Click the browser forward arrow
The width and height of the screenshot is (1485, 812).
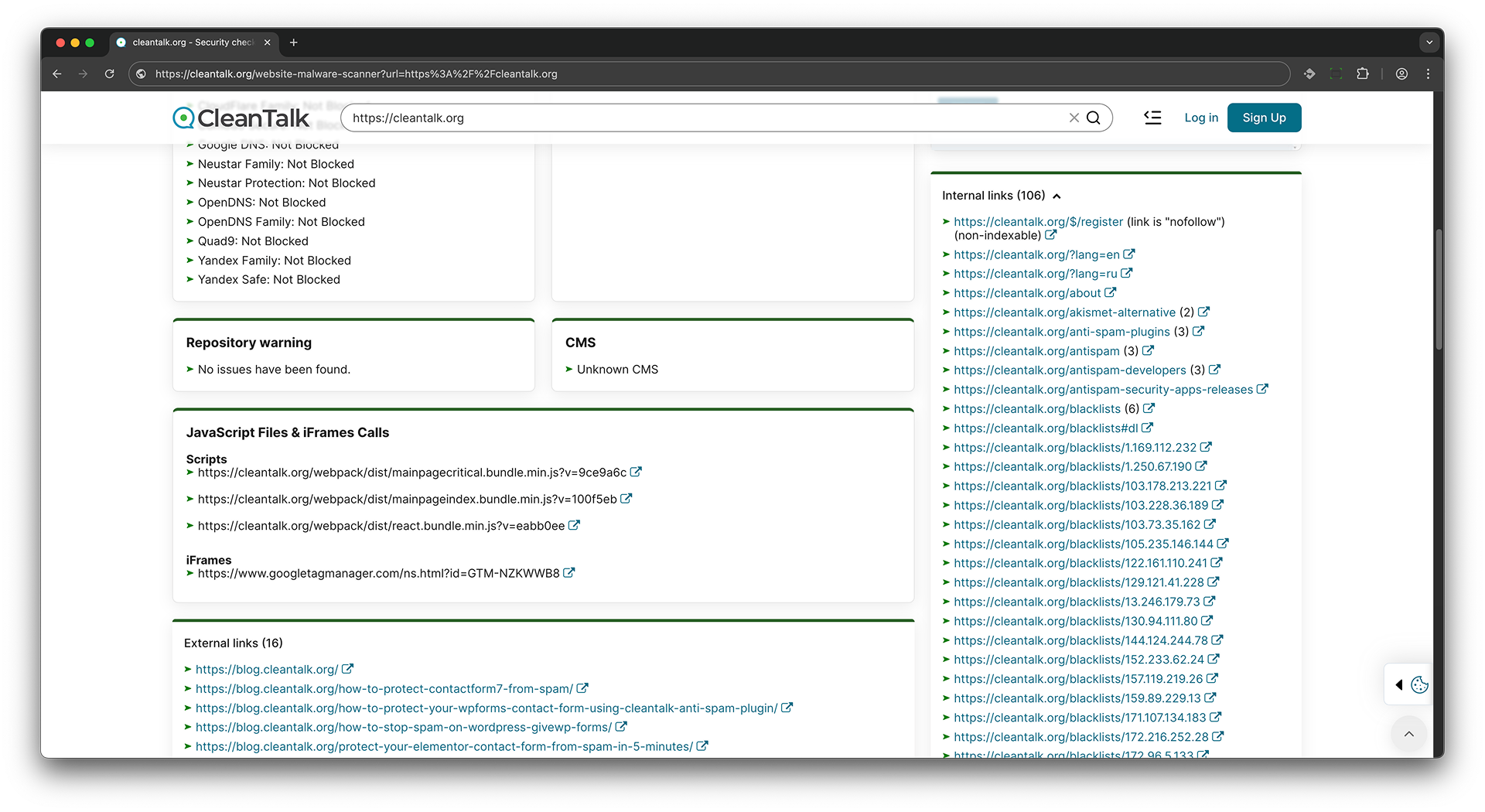84,73
